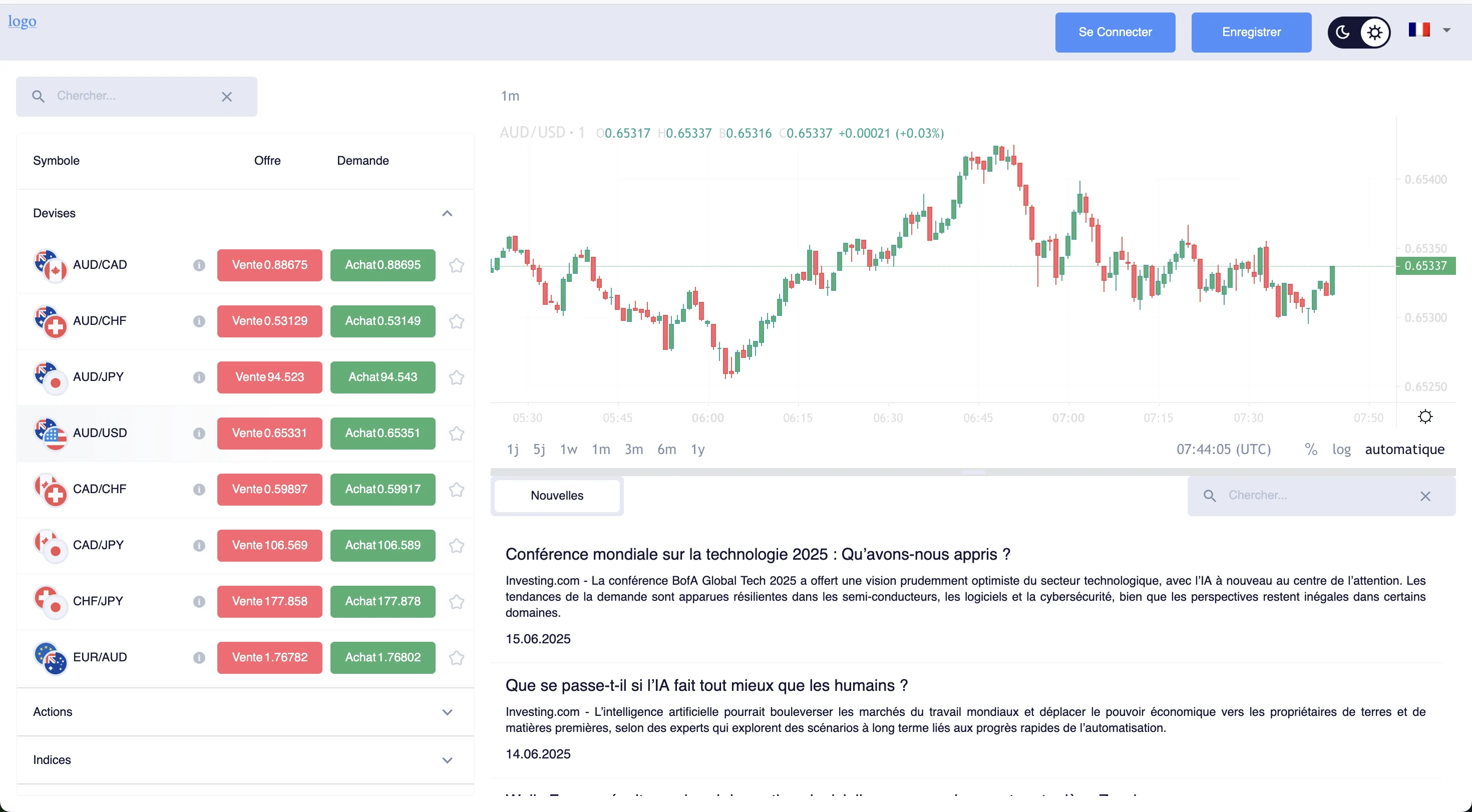Click the info icon next to AUD/CAD

coord(199,265)
